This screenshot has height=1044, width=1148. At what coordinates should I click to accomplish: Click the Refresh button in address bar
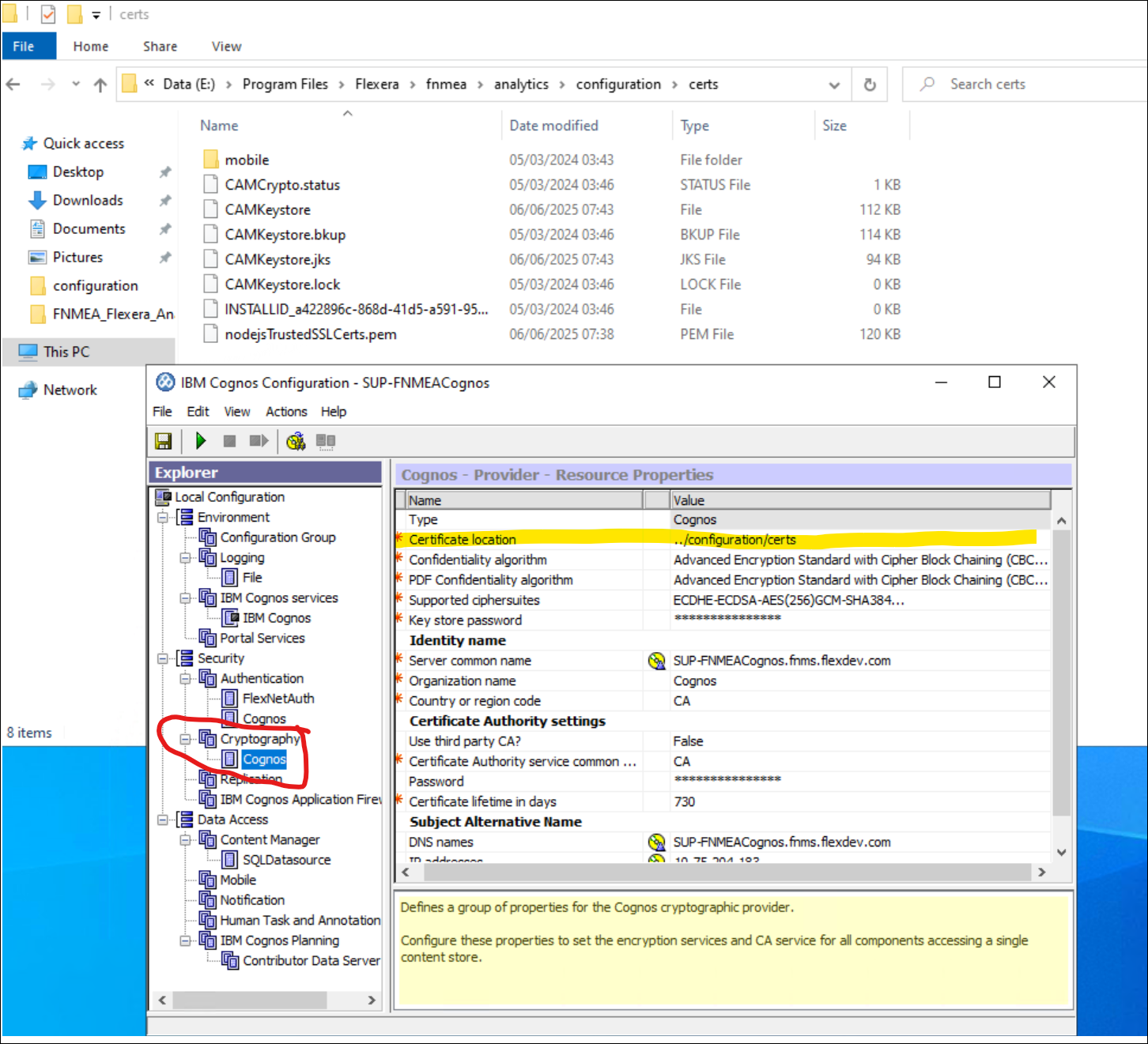pyautogui.click(x=870, y=85)
